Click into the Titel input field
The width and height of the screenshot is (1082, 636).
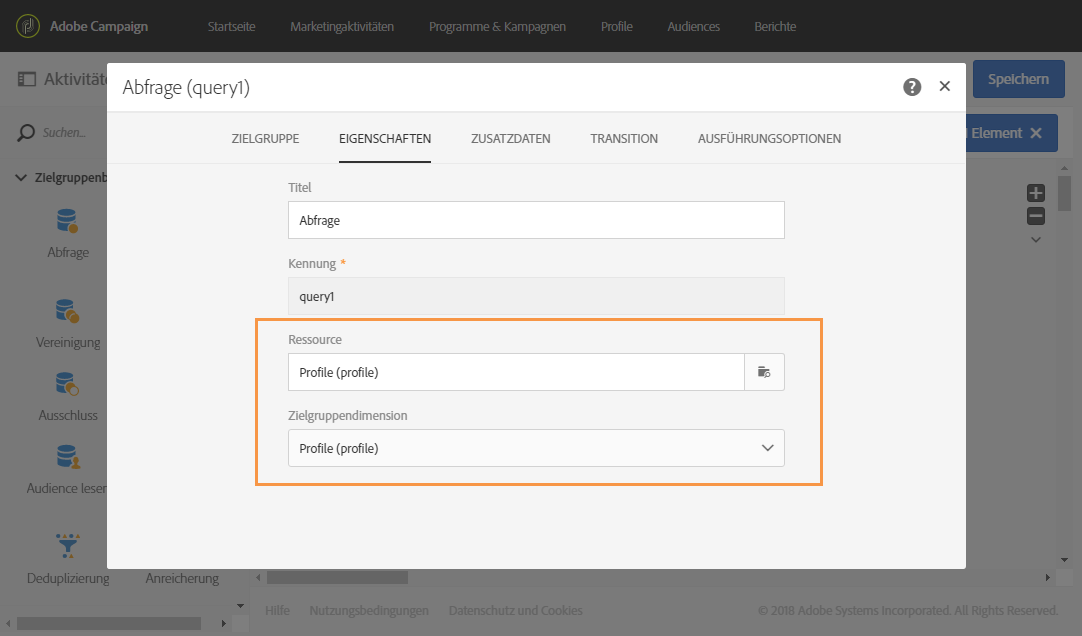pos(536,220)
